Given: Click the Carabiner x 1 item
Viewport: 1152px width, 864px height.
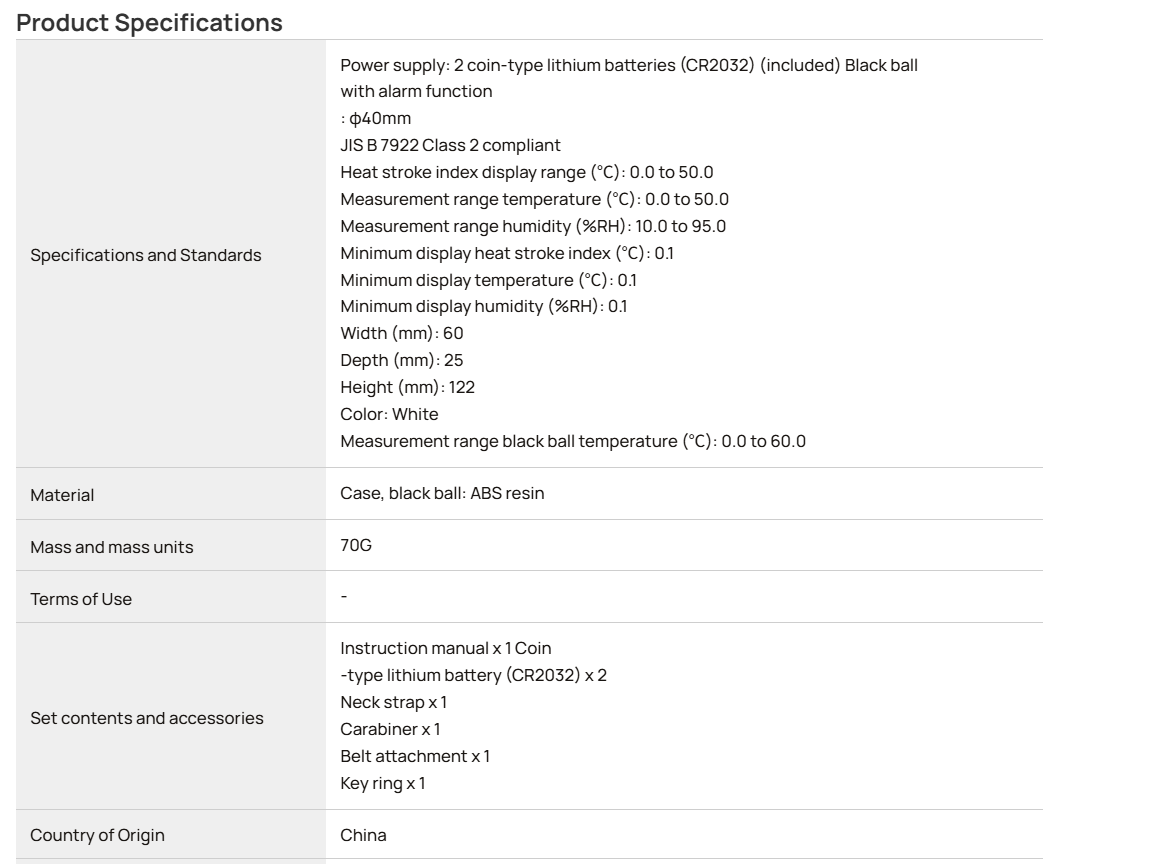Looking at the screenshot, I should point(390,730).
